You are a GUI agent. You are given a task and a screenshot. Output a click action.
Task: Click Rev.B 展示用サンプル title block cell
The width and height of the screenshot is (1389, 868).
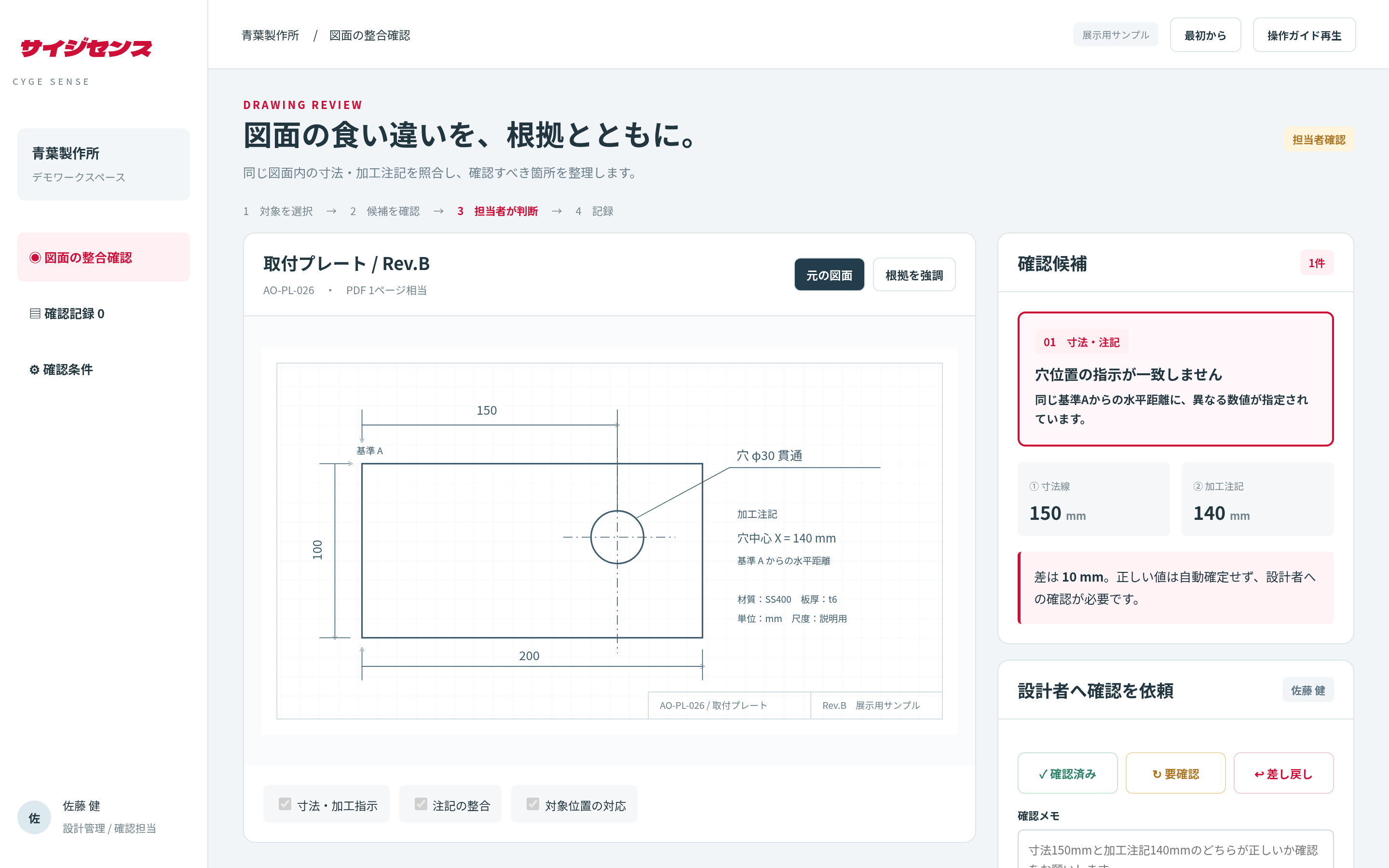(876, 705)
